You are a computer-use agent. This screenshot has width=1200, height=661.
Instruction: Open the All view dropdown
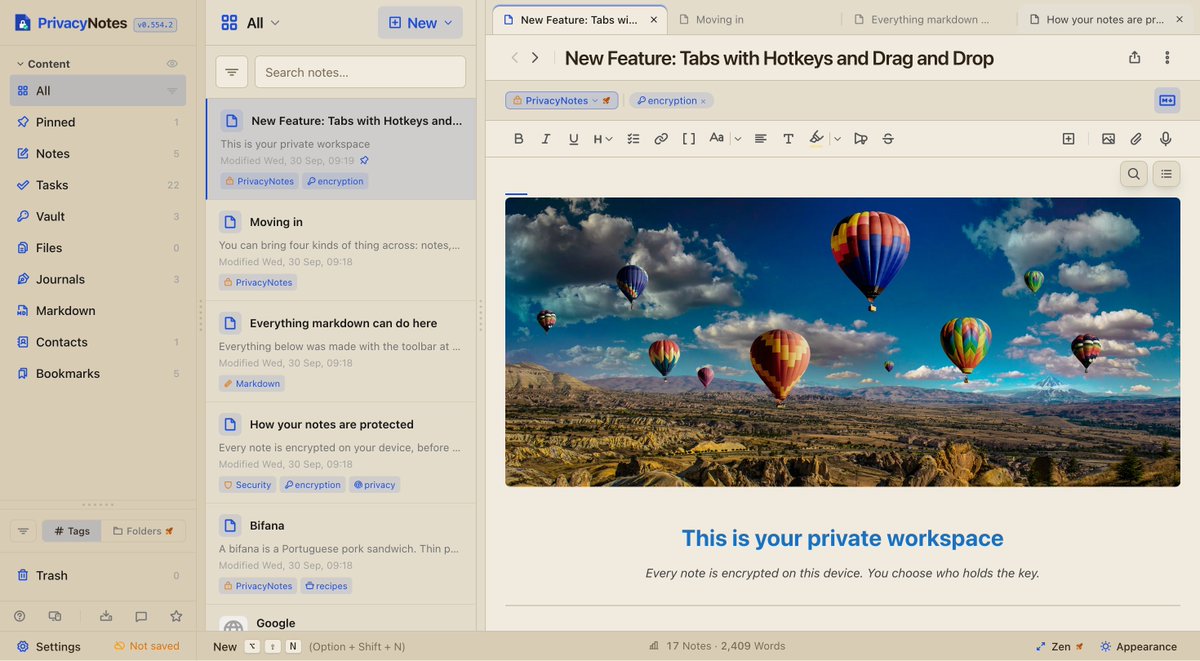[251, 23]
